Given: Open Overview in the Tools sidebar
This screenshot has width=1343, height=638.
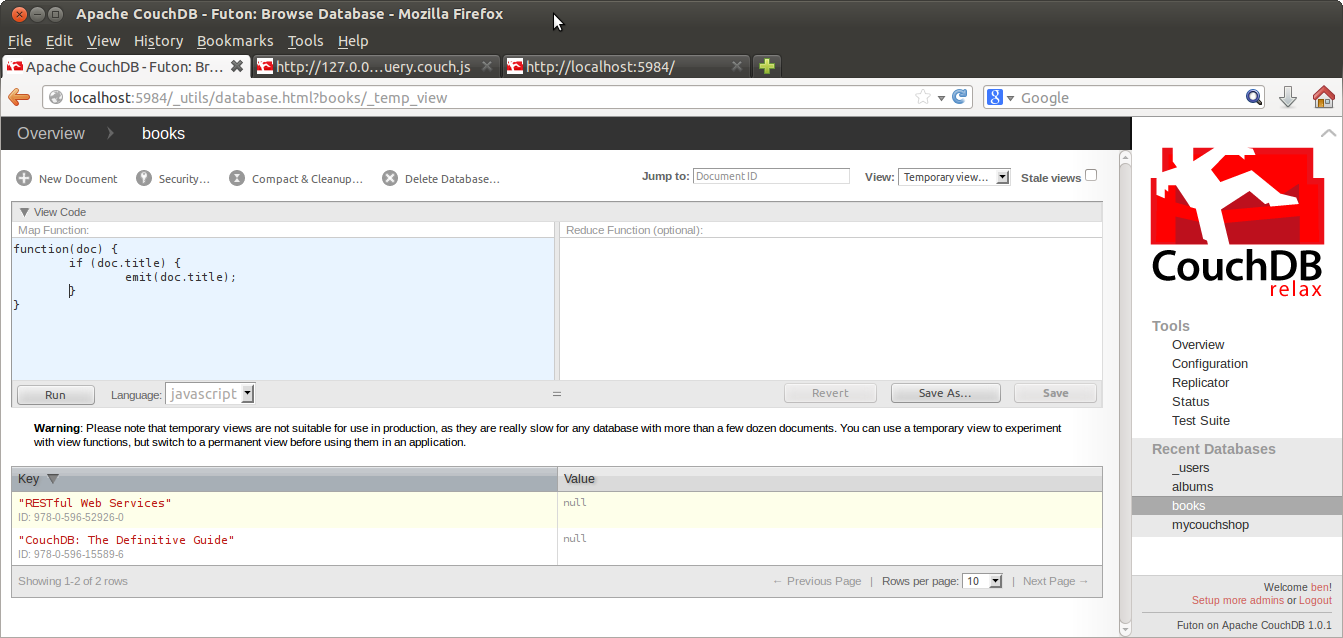Looking at the screenshot, I should pyautogui.click(x=1198, y=345).
